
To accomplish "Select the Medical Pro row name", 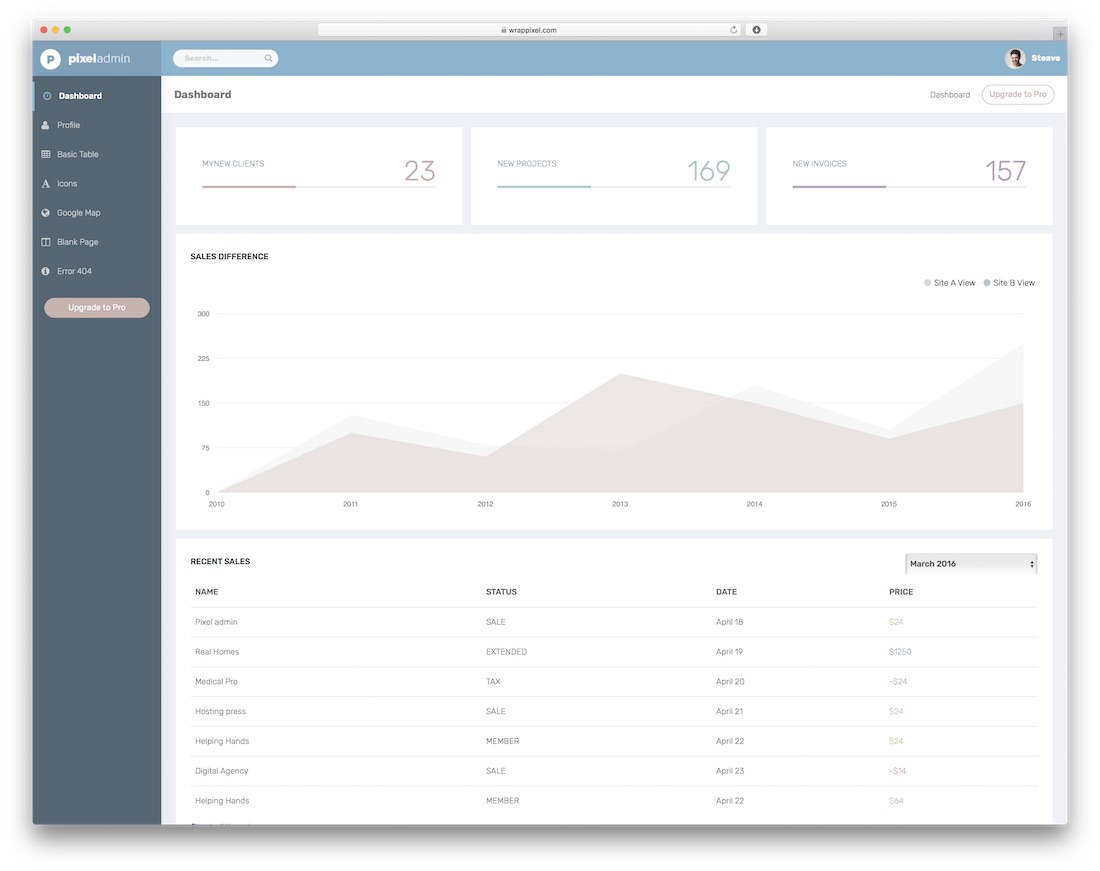I will tap(216, 682).
